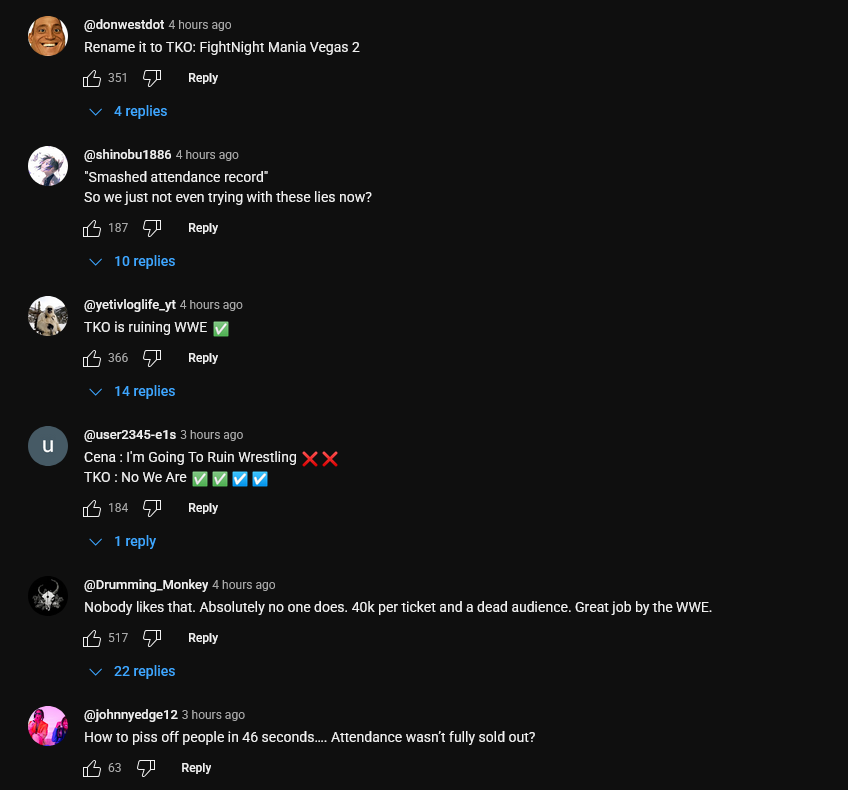Dislike @yetivloglife_yt's TKO comment
This screenshot has height=790, width=848.
coord(152,358)
